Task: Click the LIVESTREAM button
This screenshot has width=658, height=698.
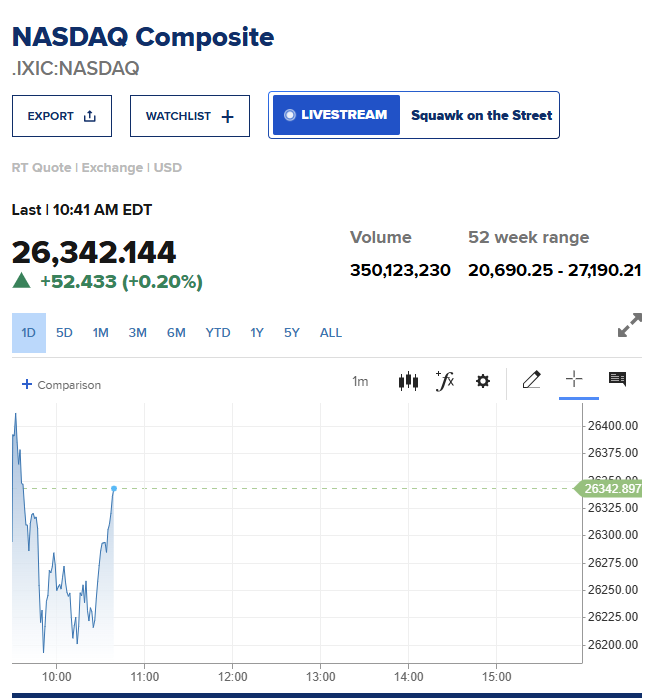Action: (x=336, y=115)
